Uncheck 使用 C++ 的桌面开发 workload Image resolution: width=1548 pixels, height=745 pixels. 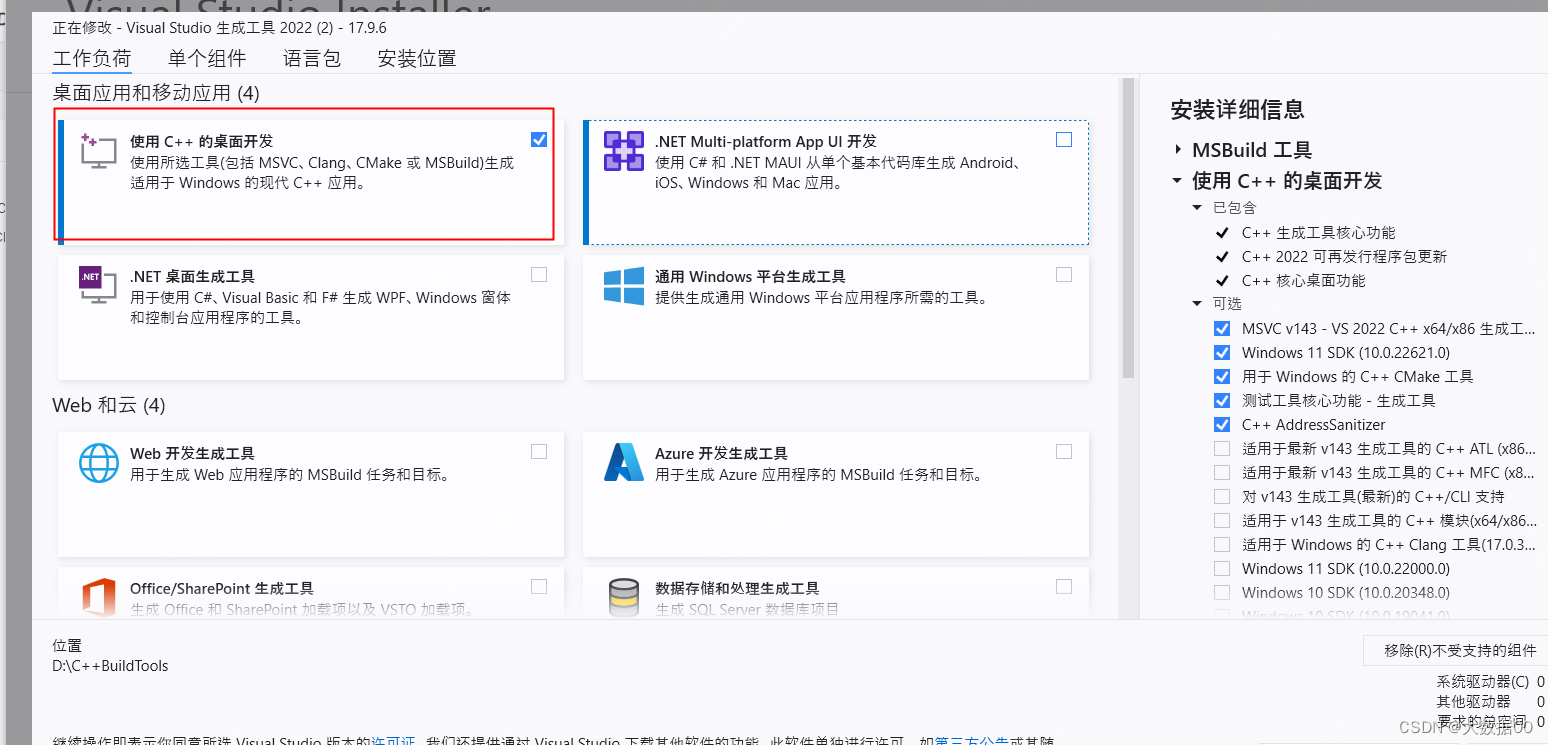[539, 139]
